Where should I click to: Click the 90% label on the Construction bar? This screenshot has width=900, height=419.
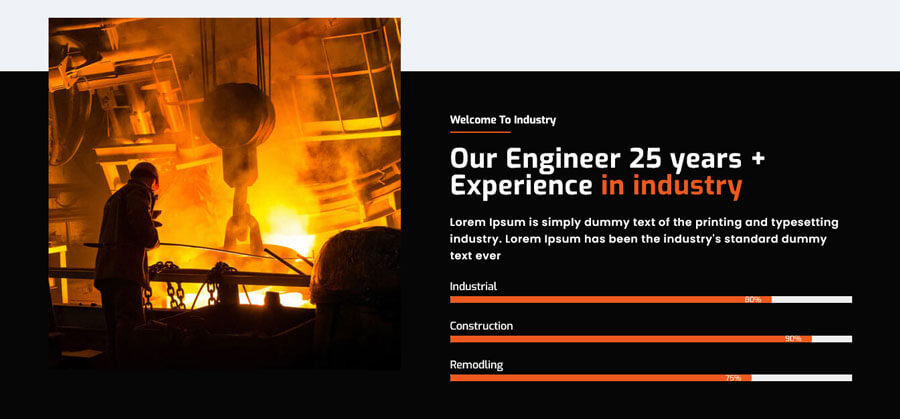point(793,339)
